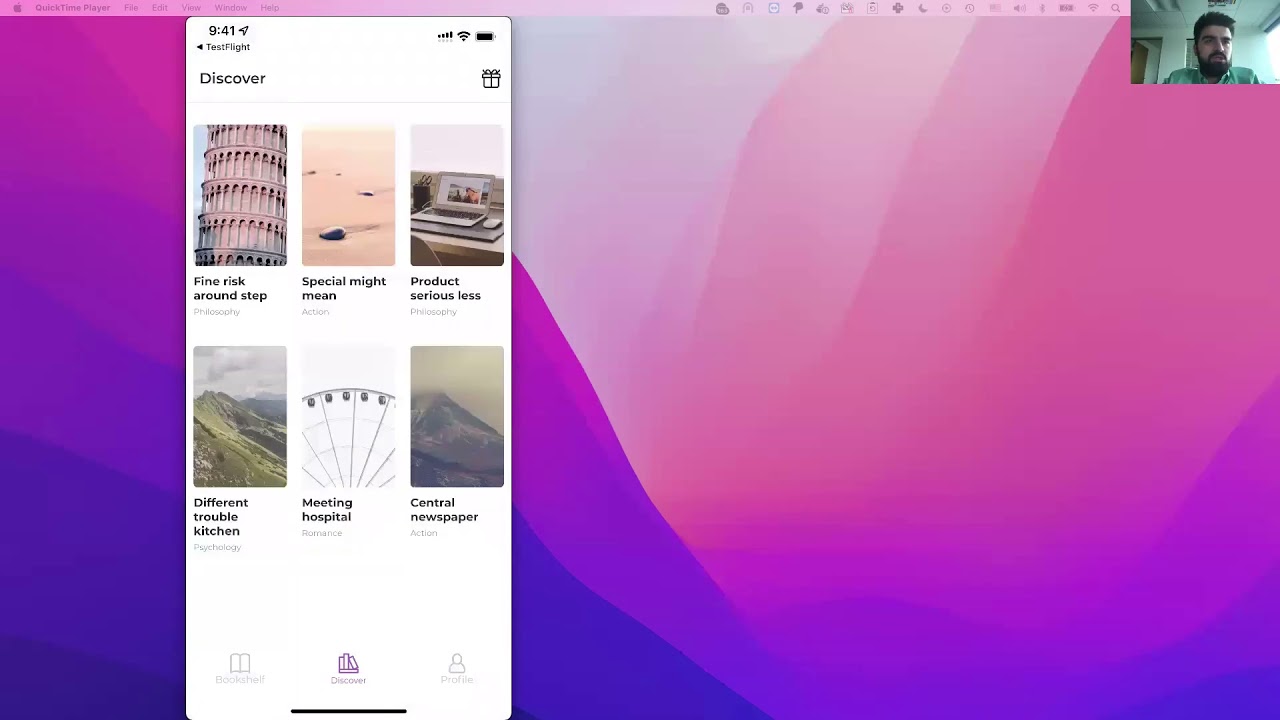Select the 'Different trouble kitchen' book title
This screenshot has height=720, width=1280.
tap(221, 517)
